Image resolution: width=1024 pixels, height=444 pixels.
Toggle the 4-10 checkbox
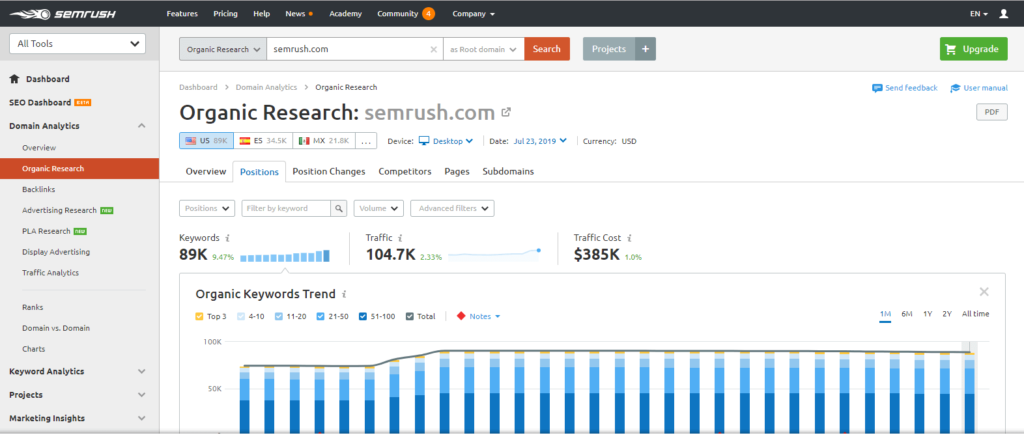click(x=239, y=317)
